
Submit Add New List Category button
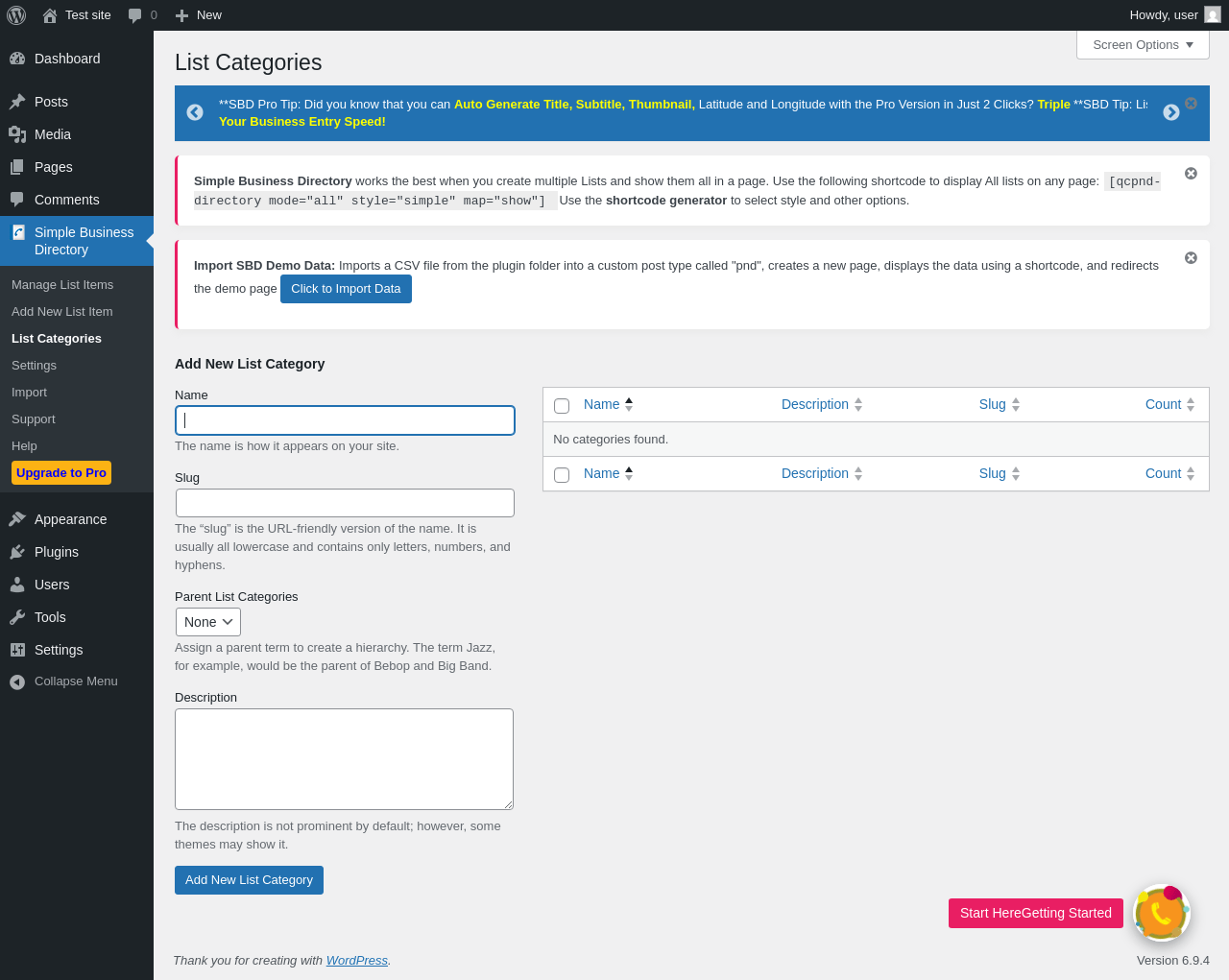[x=249, y=880]
